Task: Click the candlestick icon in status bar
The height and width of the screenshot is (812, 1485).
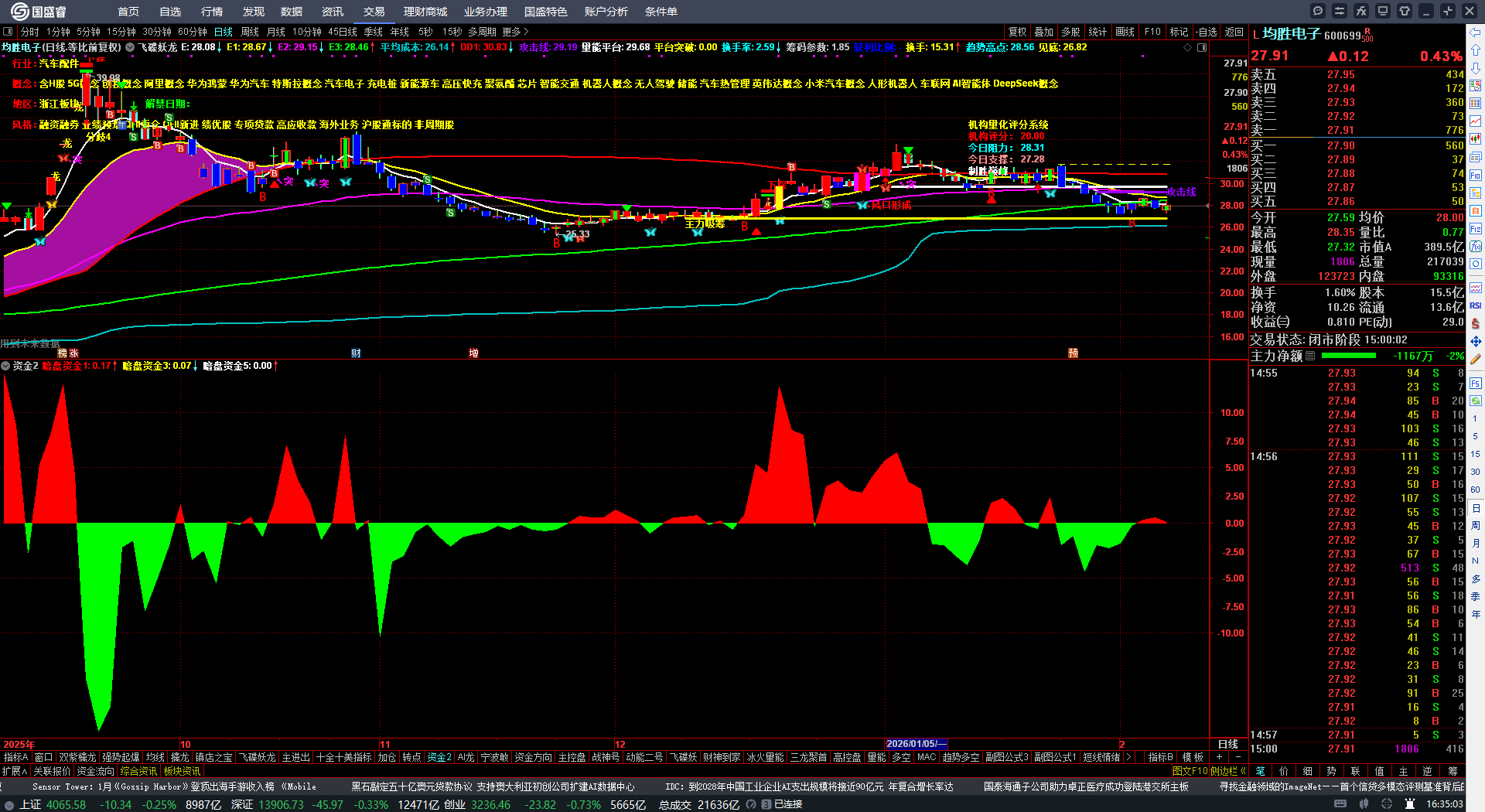Action: click(1364, 804)
